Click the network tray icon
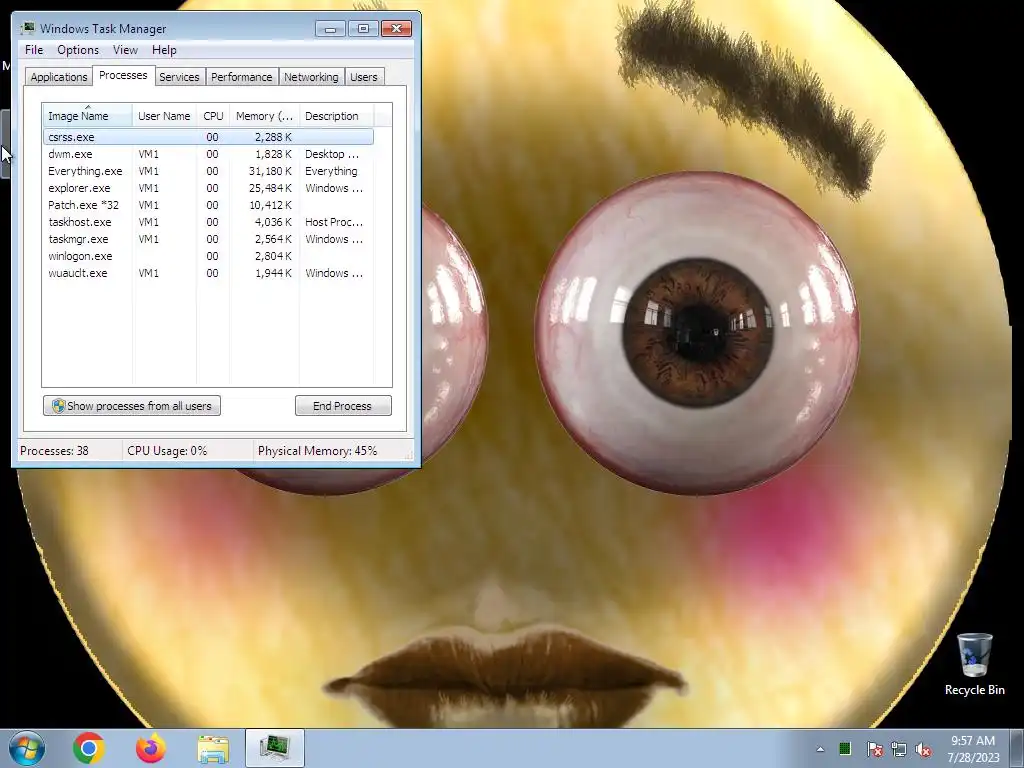1024x768 pixels. tap(899, 749)
